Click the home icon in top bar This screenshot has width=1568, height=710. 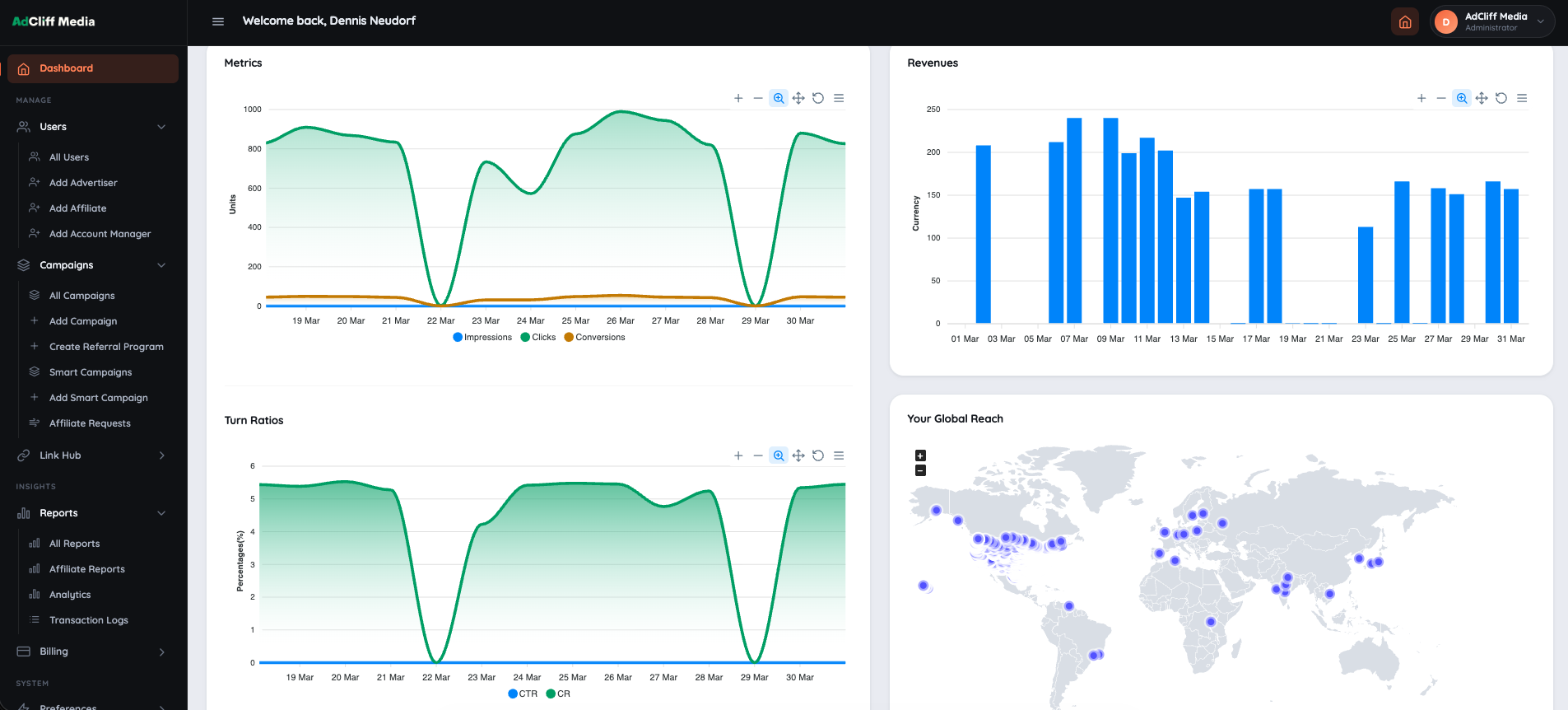point(1405,22)
